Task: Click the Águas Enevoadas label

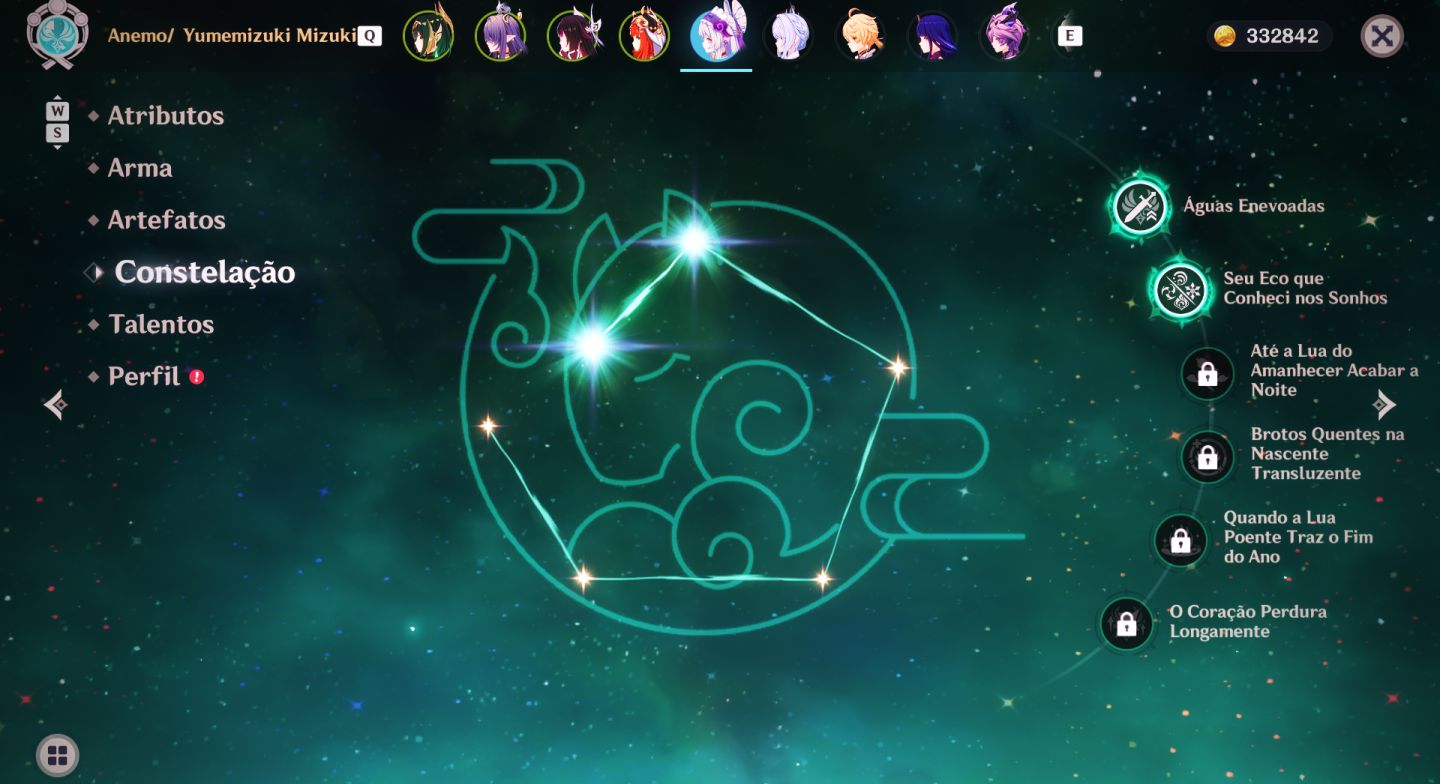Action: click(x=1254, y=206)
